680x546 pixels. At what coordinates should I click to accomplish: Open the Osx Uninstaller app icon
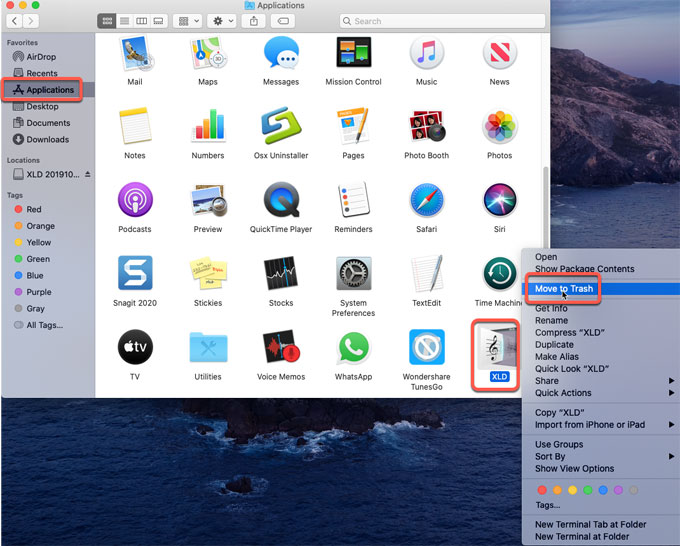281,127
